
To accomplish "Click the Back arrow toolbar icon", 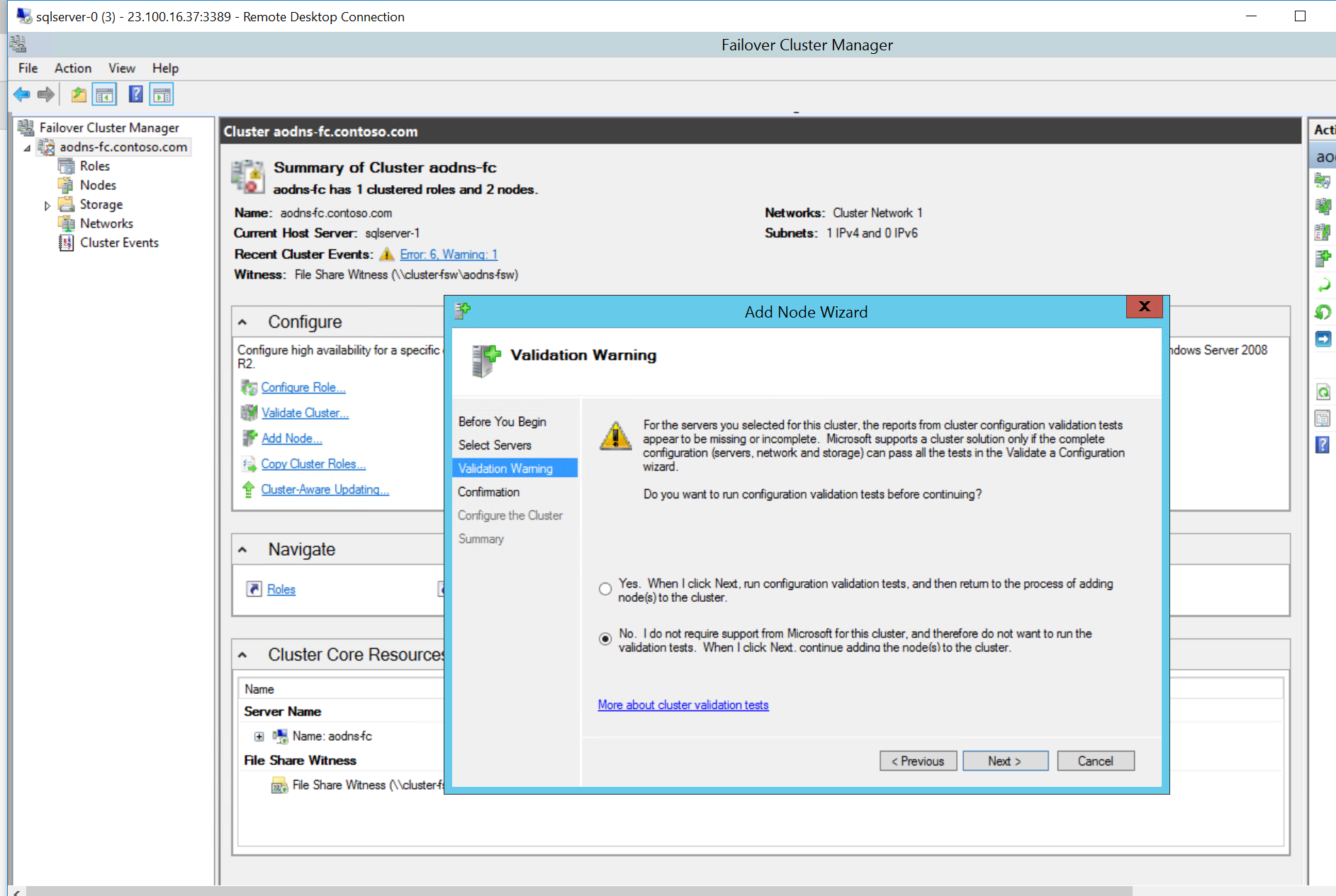I will point(22,94).
